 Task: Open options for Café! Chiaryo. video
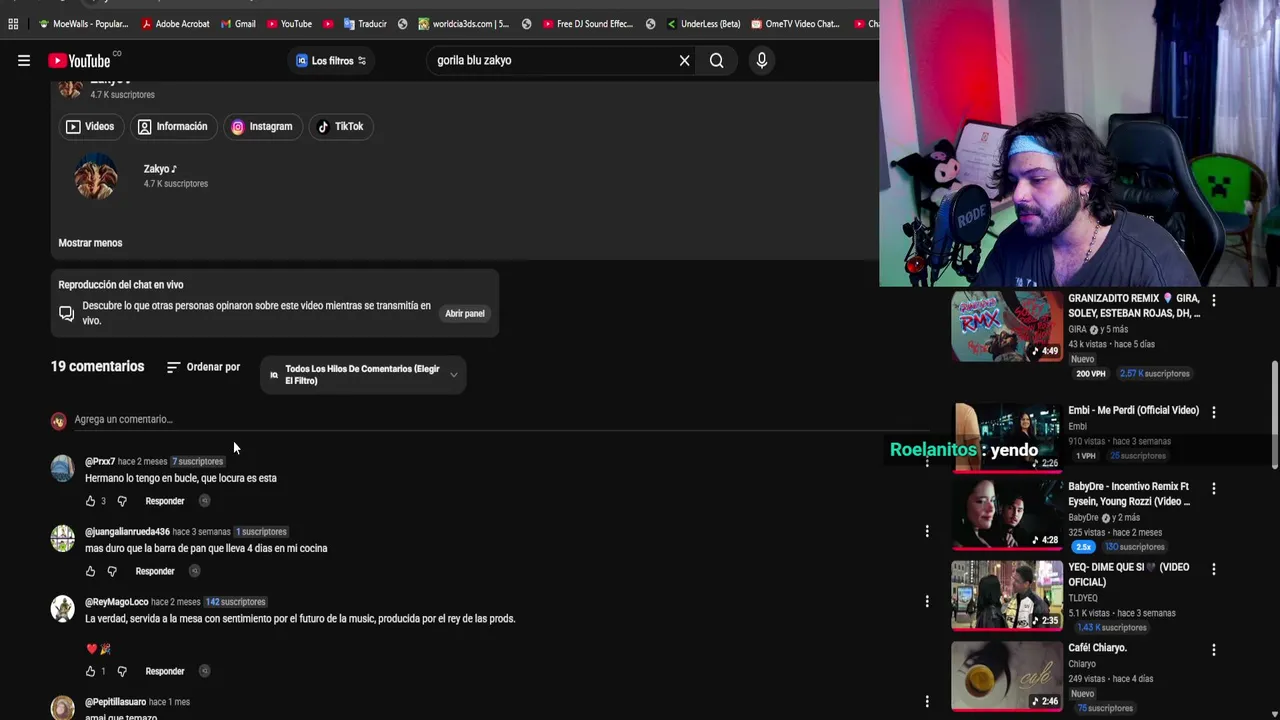click(1214, 650)
